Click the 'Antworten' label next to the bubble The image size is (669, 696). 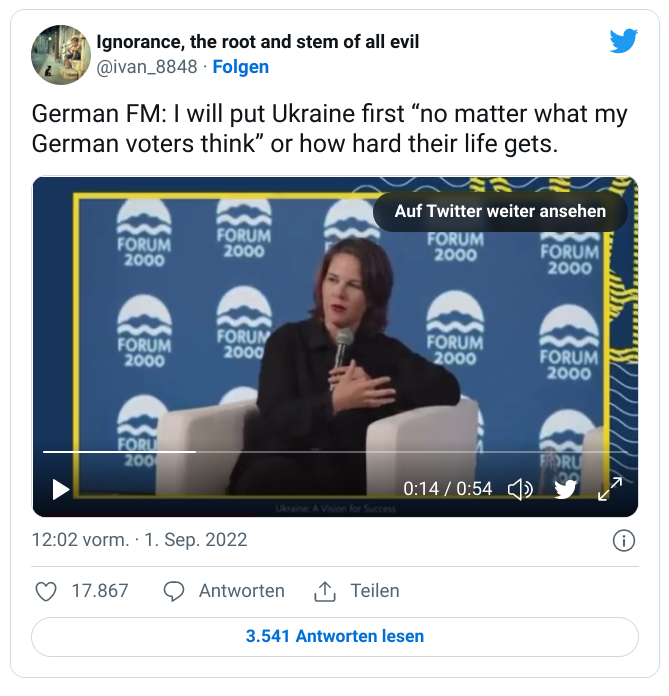(x=241, y=591)
